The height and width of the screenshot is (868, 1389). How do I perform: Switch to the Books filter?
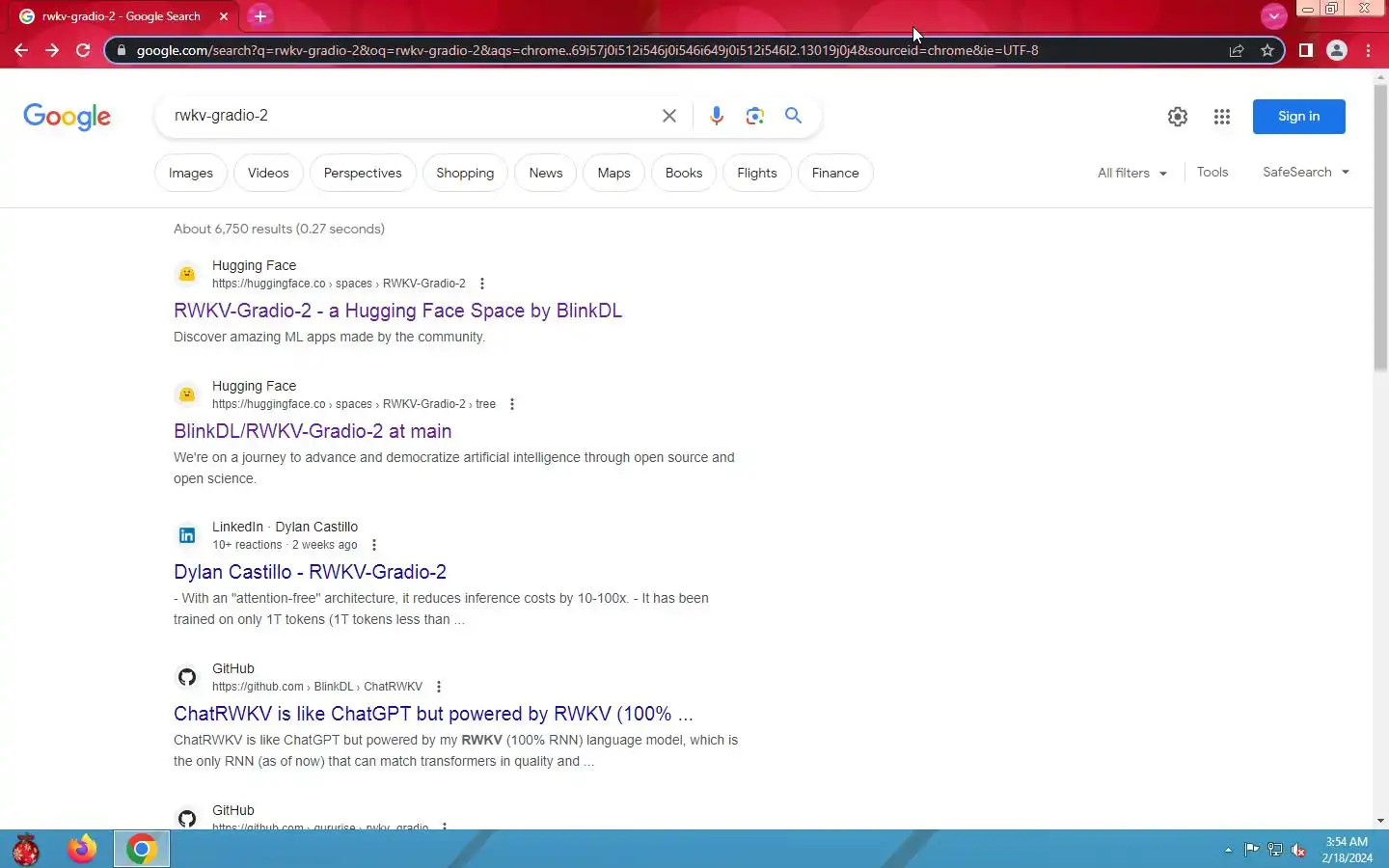(x=684, y=173)
